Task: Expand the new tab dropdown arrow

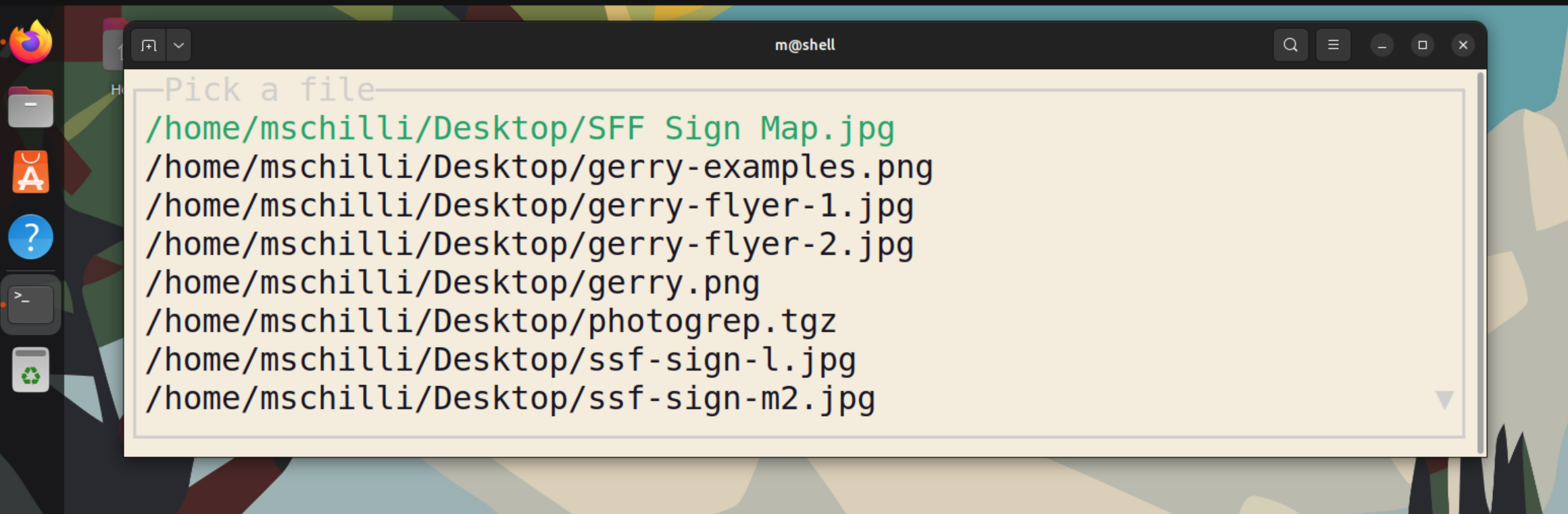Action: click(178, 45)
